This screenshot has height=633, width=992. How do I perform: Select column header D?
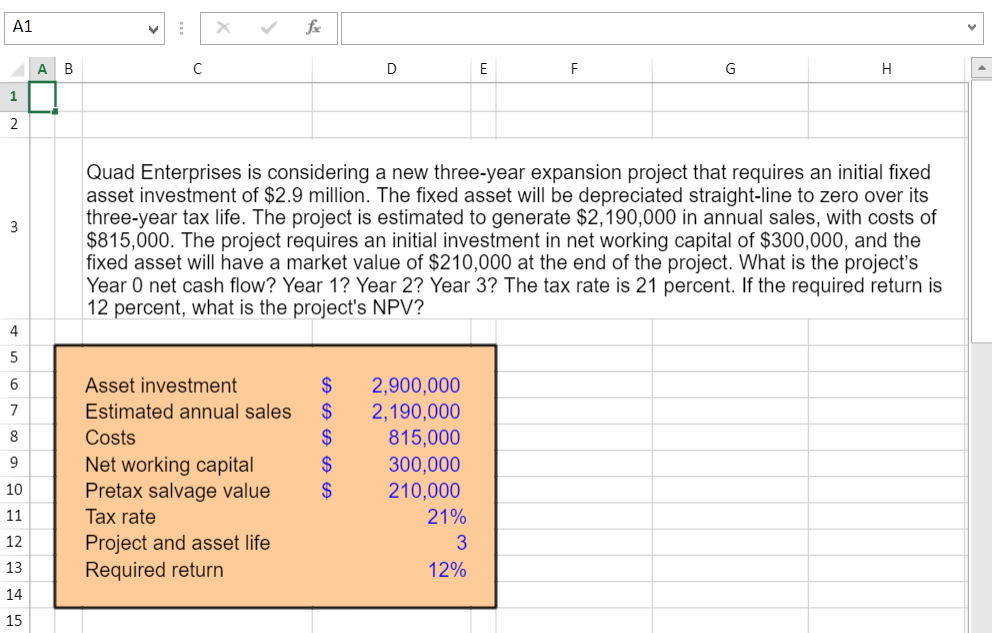[x=391, y=68]
